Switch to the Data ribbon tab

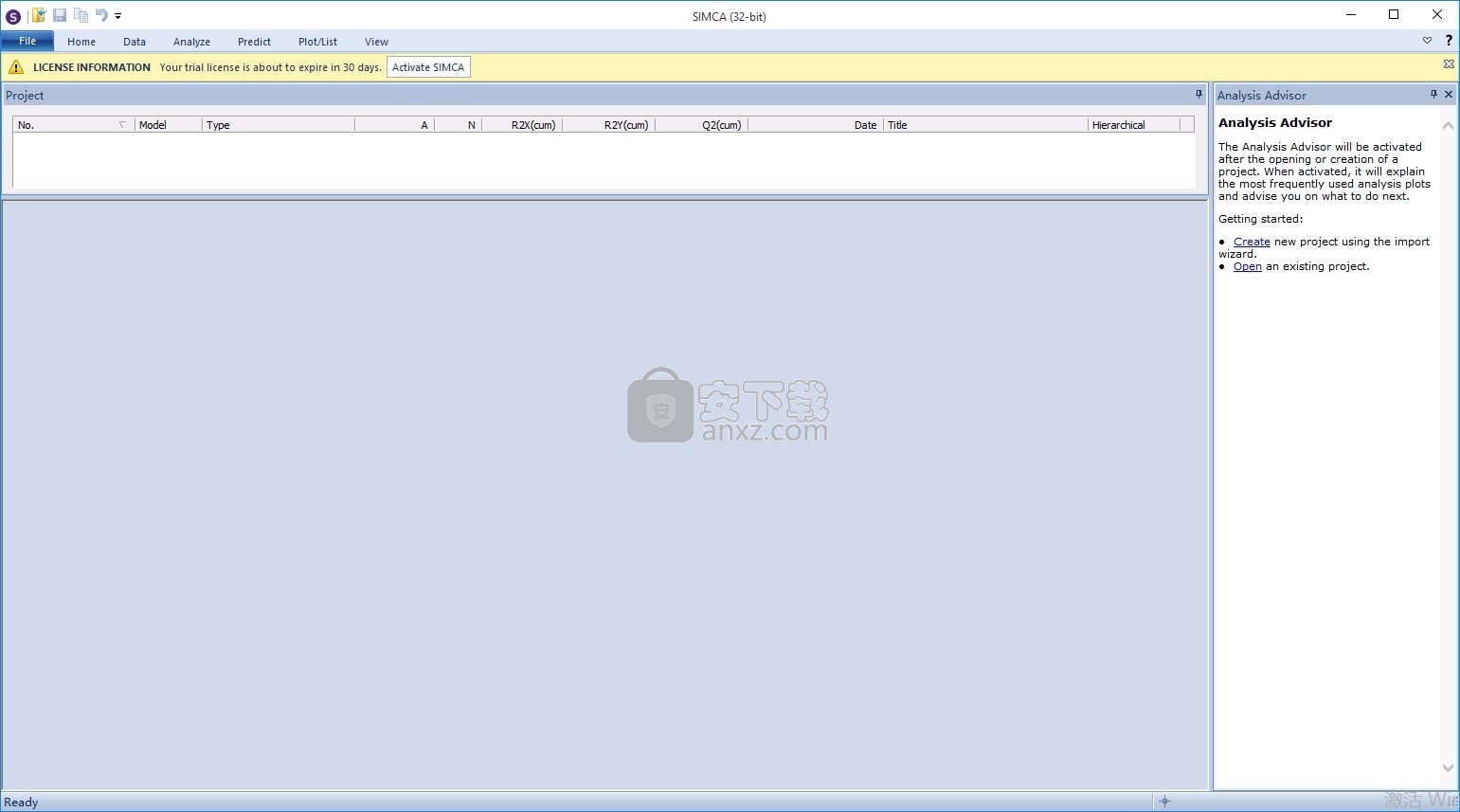tap(135, 42)
